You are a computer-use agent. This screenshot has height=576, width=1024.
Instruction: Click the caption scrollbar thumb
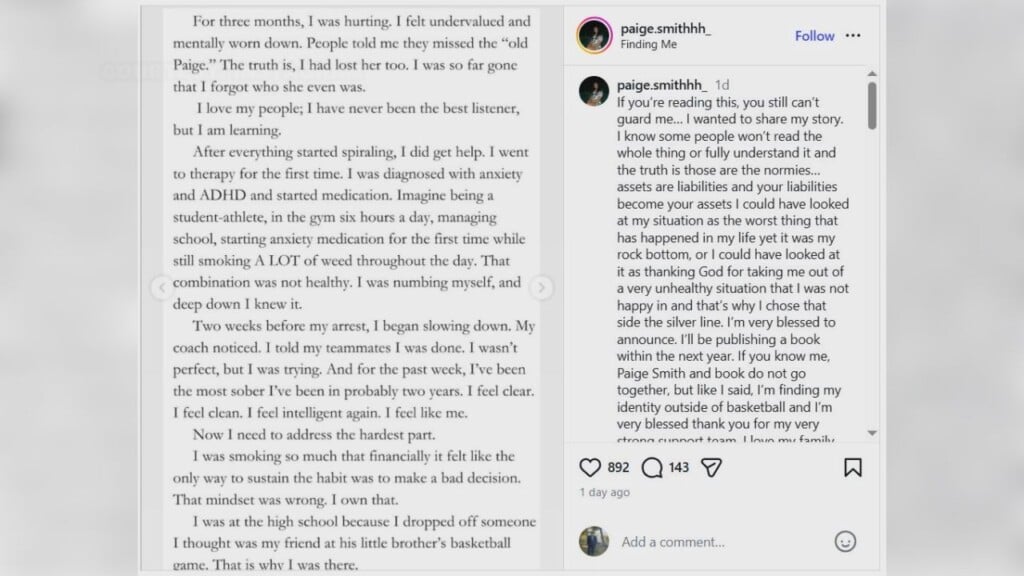coord(872,105)
